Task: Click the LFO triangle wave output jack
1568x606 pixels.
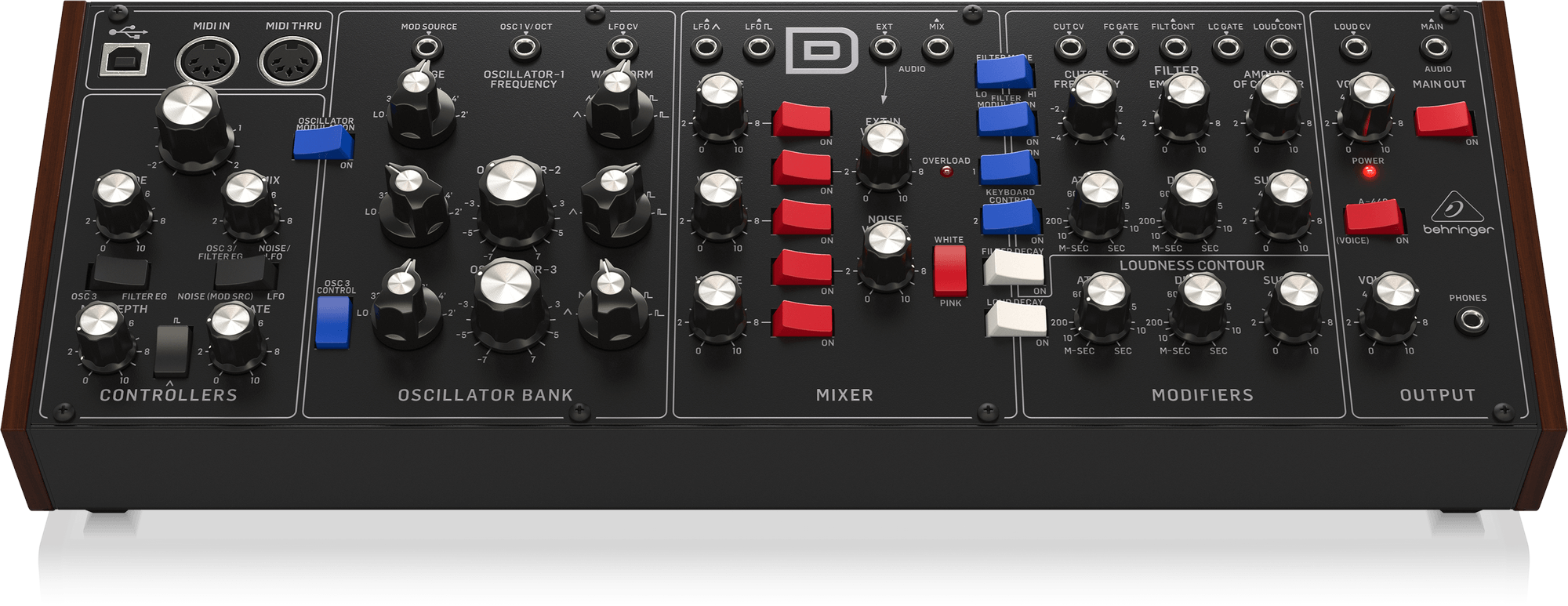Action: (706, 49)
